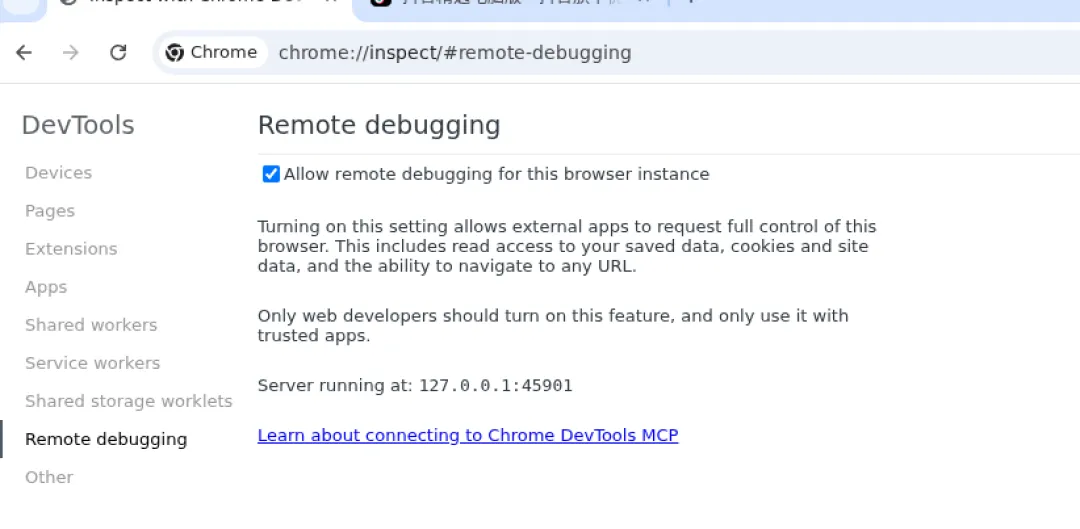Image resolution: width=1080 pixels, height=529 pixels.
Task: Close the Inspect with Chrome DevTools tab
Action: pos(331,3)
